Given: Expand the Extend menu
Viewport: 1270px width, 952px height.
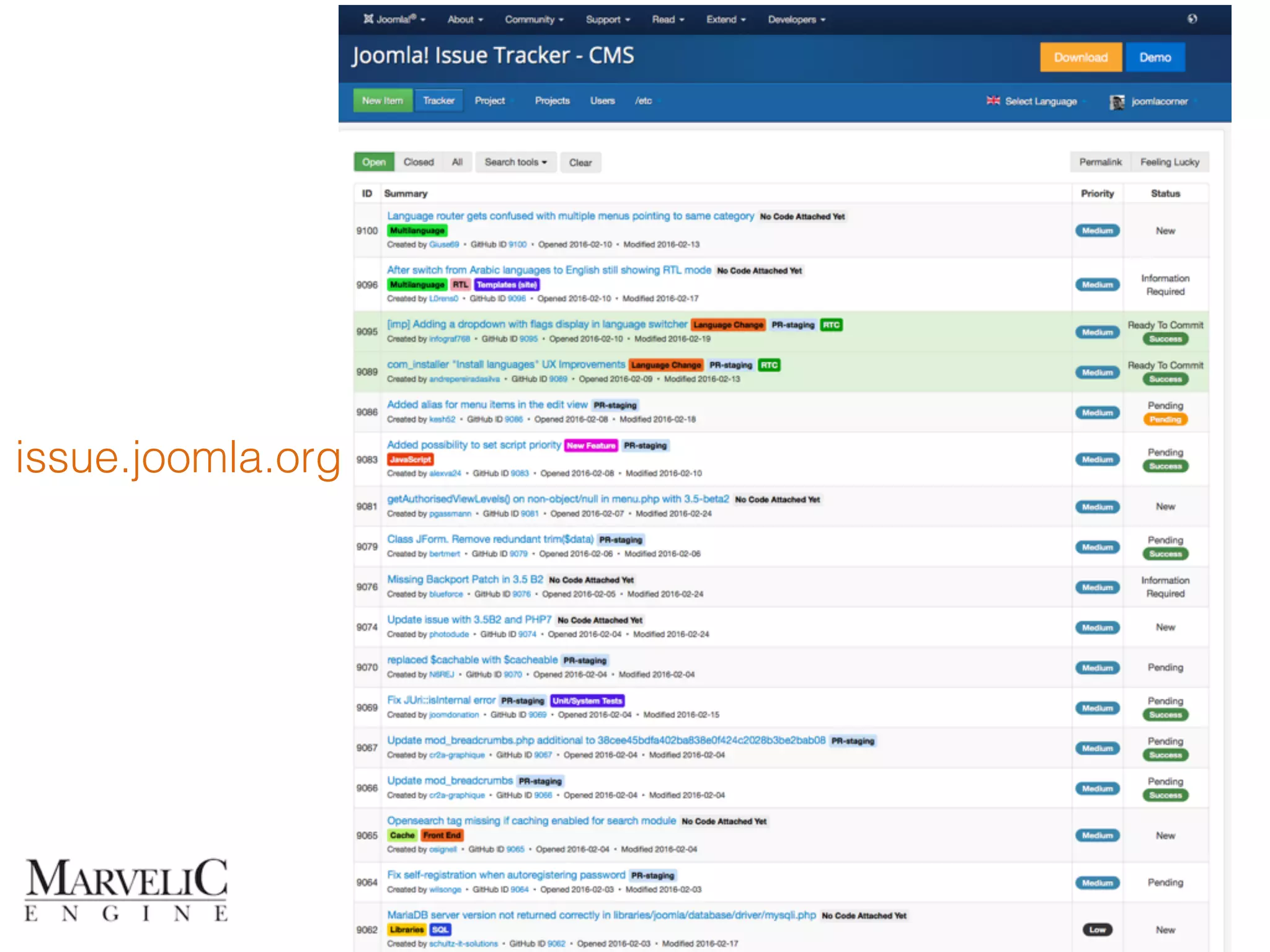Looking at the screenshot, I should 726,20.
